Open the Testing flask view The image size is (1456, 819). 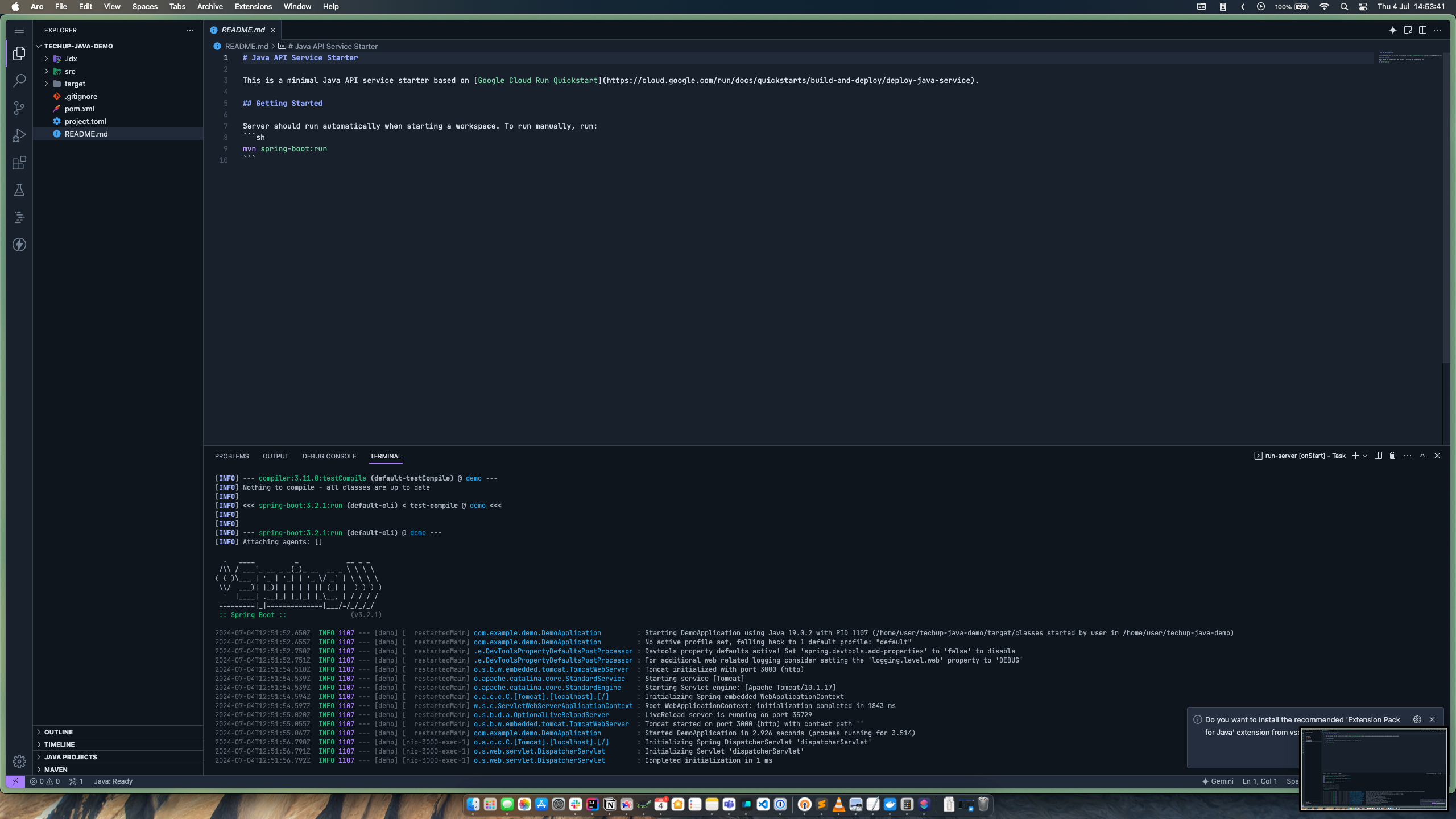pyautogui.click(x=19, y=190)
